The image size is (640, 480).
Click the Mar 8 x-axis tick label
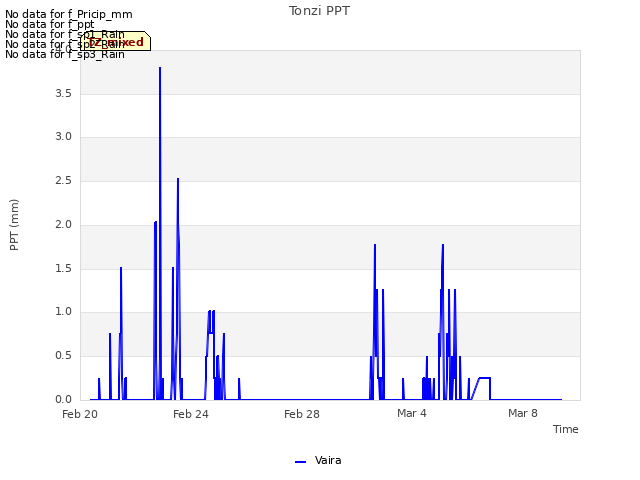click(x=523, y=413)
